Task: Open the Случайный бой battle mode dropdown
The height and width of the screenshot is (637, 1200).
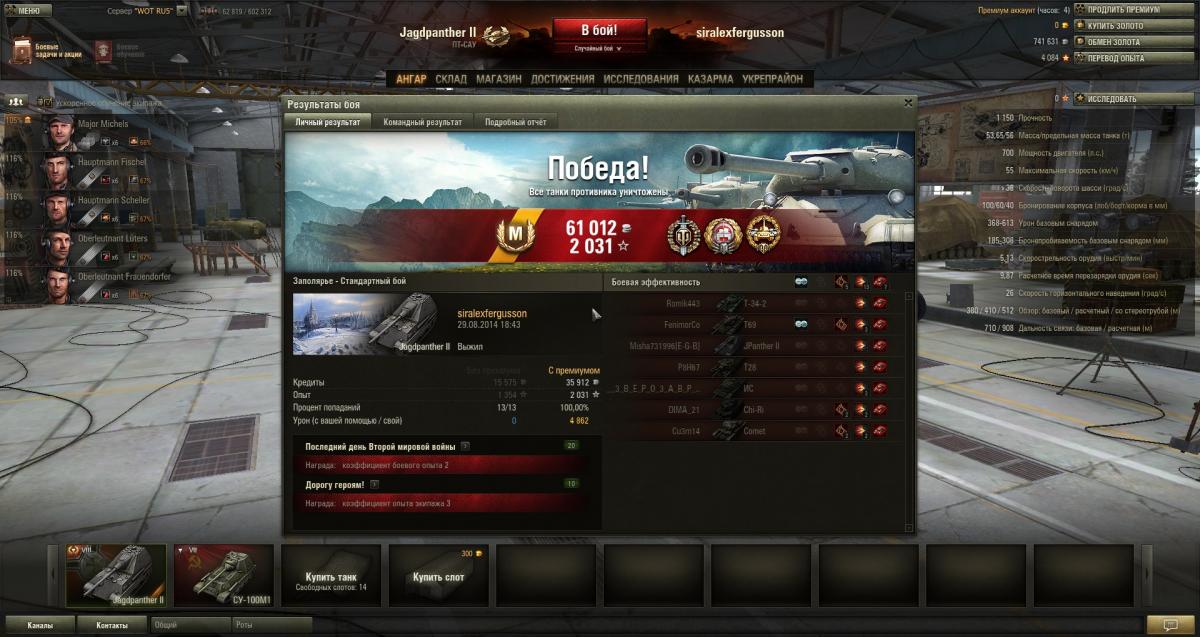Action: [598, 48]
